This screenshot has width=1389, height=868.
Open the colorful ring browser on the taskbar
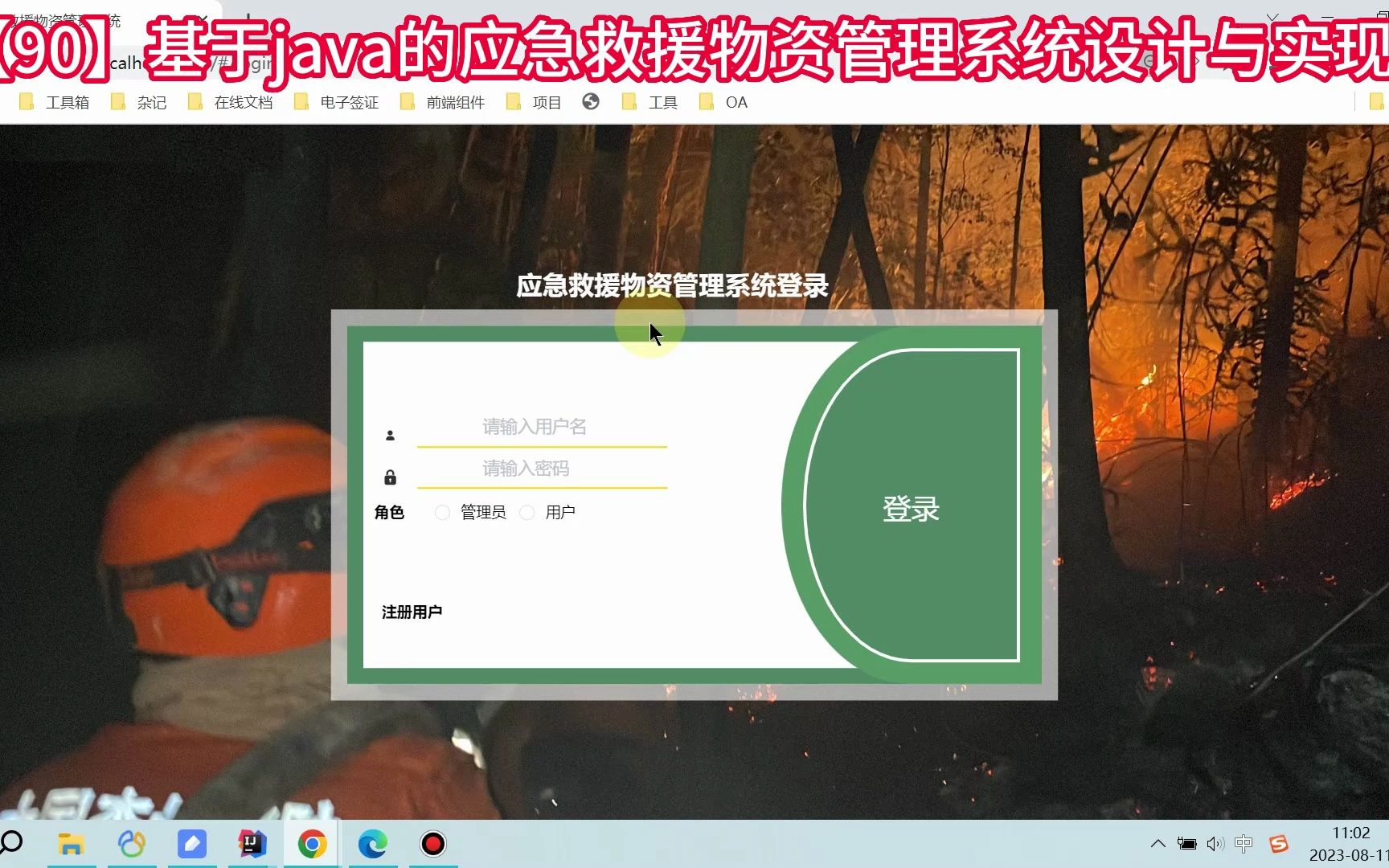pyautogui.click(x=132, y=844)
